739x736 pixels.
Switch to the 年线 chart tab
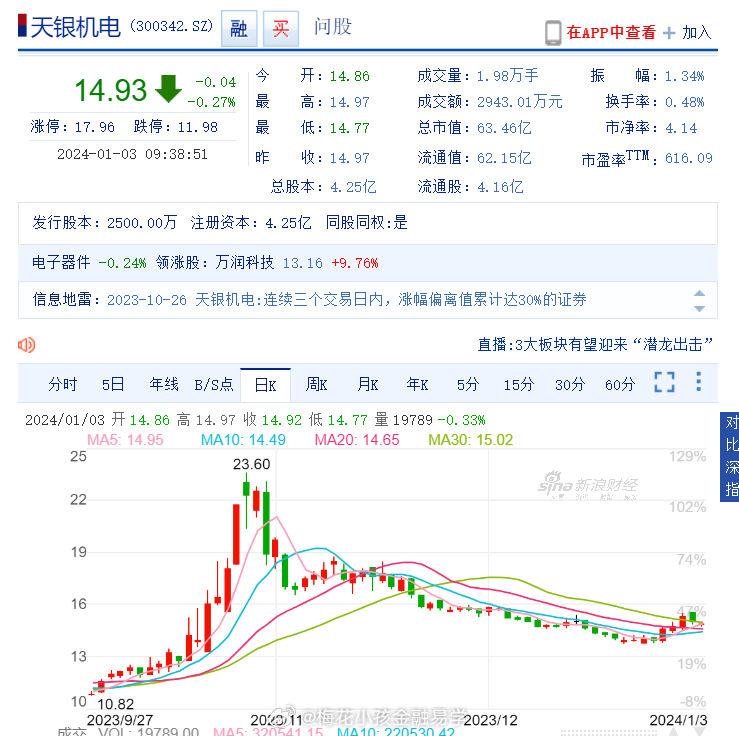click(x=164, y=384)
